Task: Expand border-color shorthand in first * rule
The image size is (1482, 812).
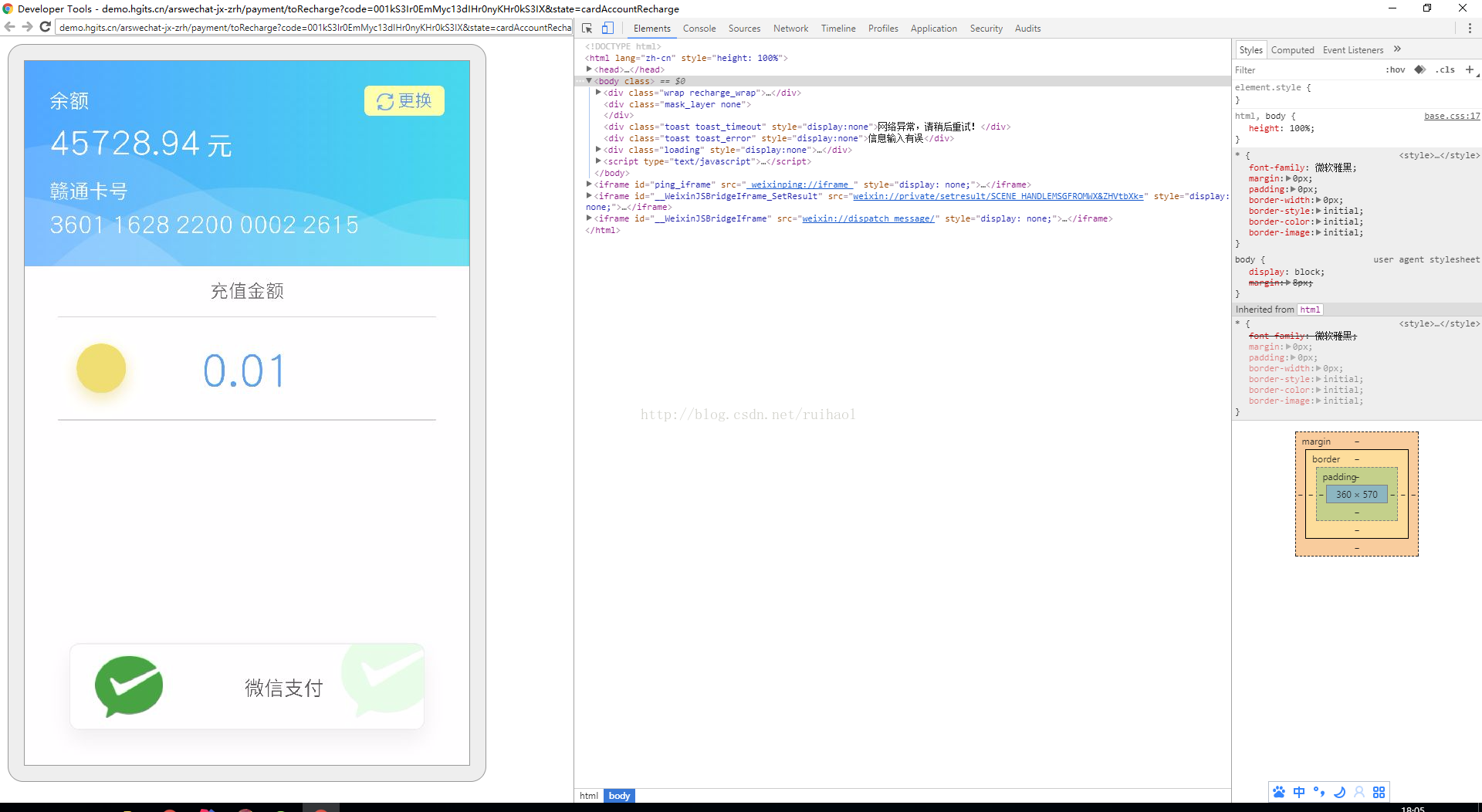Action: tap(1318, 222)
